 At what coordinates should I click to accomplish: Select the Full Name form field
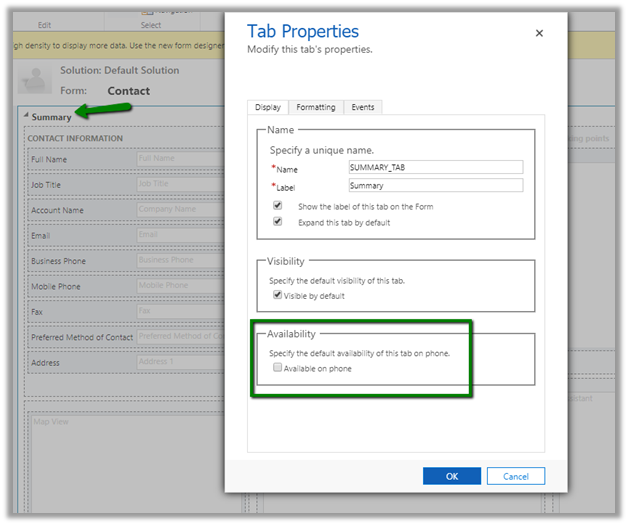tap(179, 158)
